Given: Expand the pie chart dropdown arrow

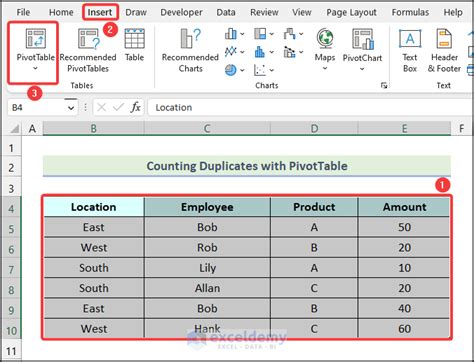Looking at the screenshot, I should click(x=242, y=70).
